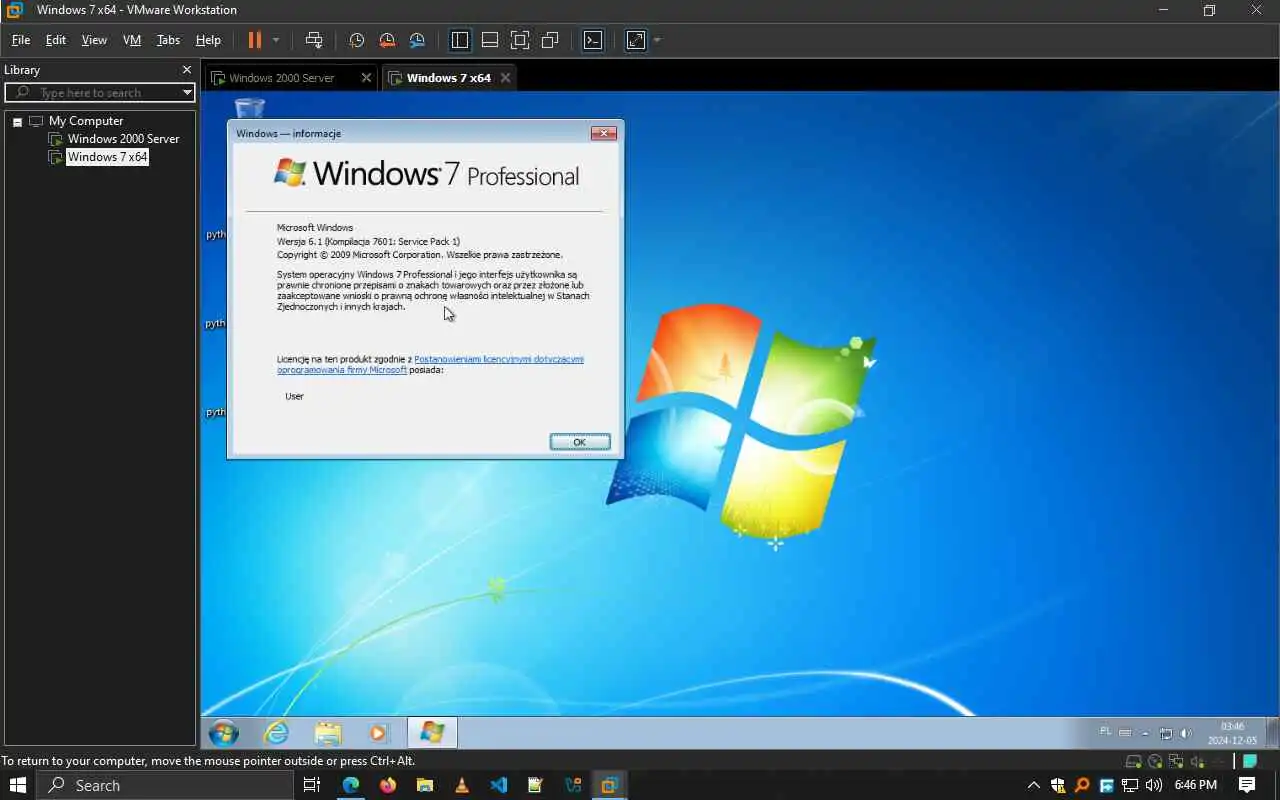Click the guest network tray icon
The width and height of the screenshot is (1280, 800).
pos(1166,733)
